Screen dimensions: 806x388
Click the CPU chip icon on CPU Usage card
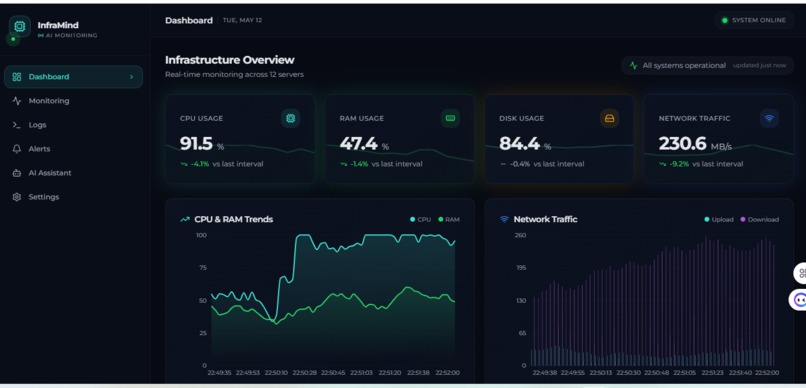coord(290,118)
